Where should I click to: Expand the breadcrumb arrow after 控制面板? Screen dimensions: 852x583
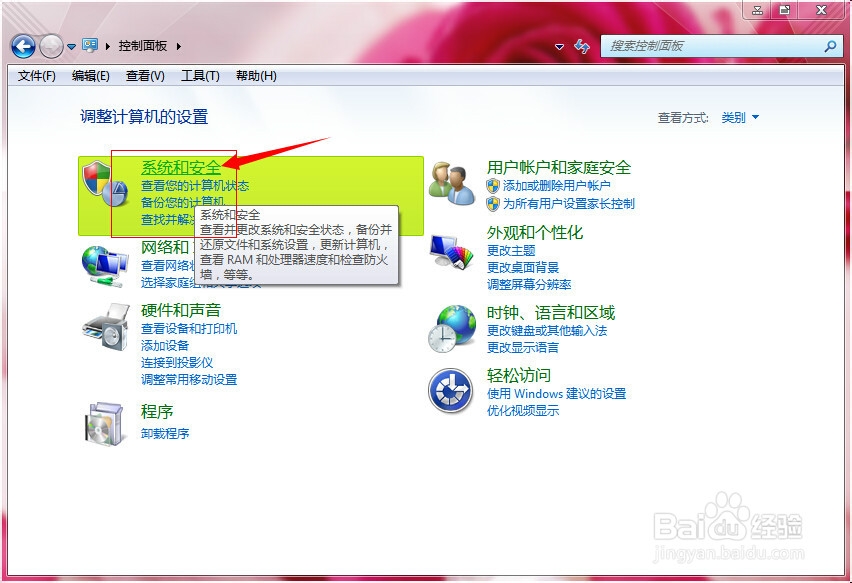178,47
